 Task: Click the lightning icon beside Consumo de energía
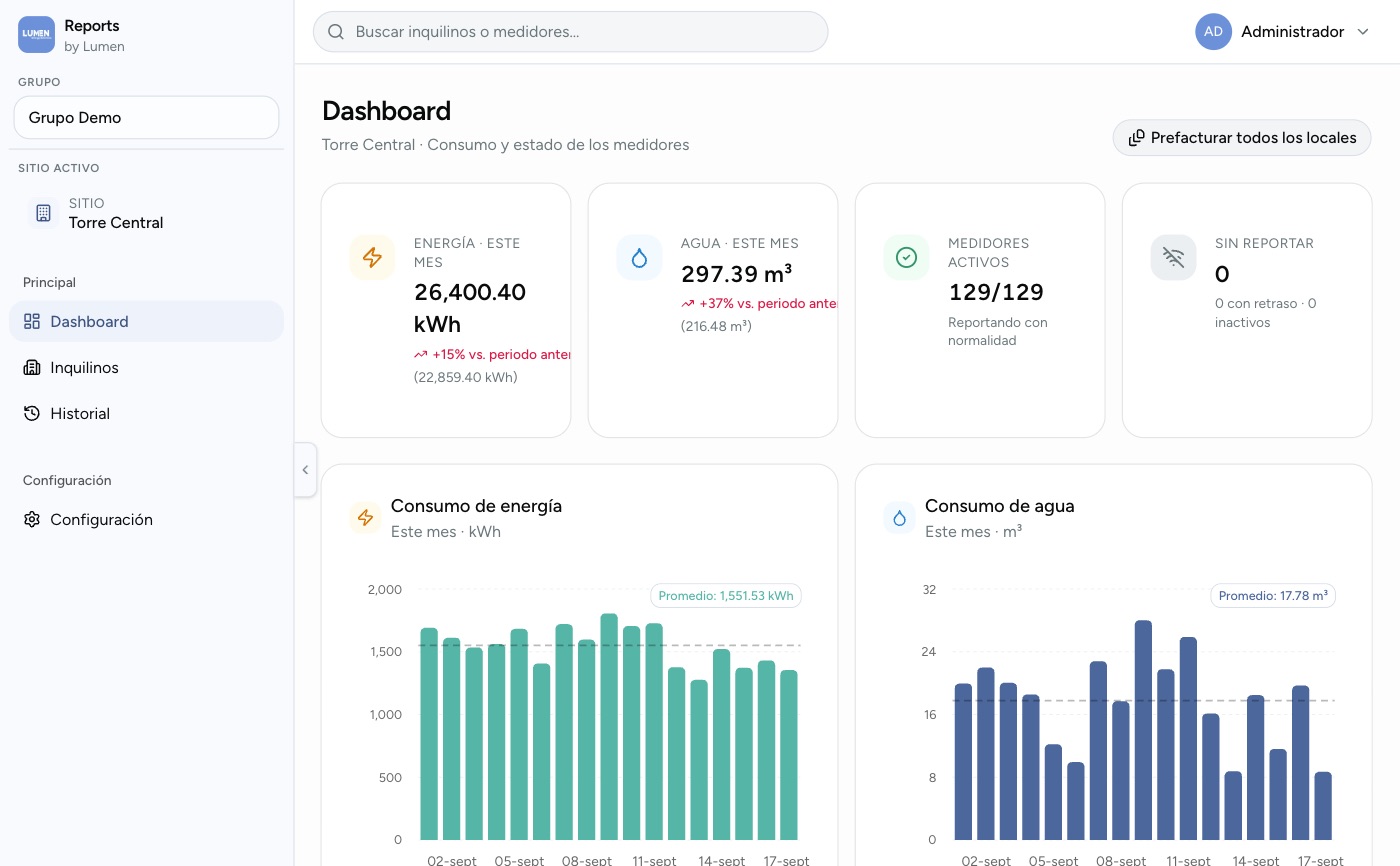coord(365,518)
